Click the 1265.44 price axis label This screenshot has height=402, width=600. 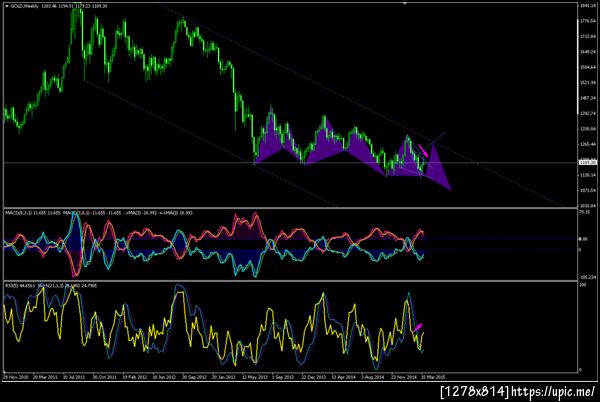[588, 144]
